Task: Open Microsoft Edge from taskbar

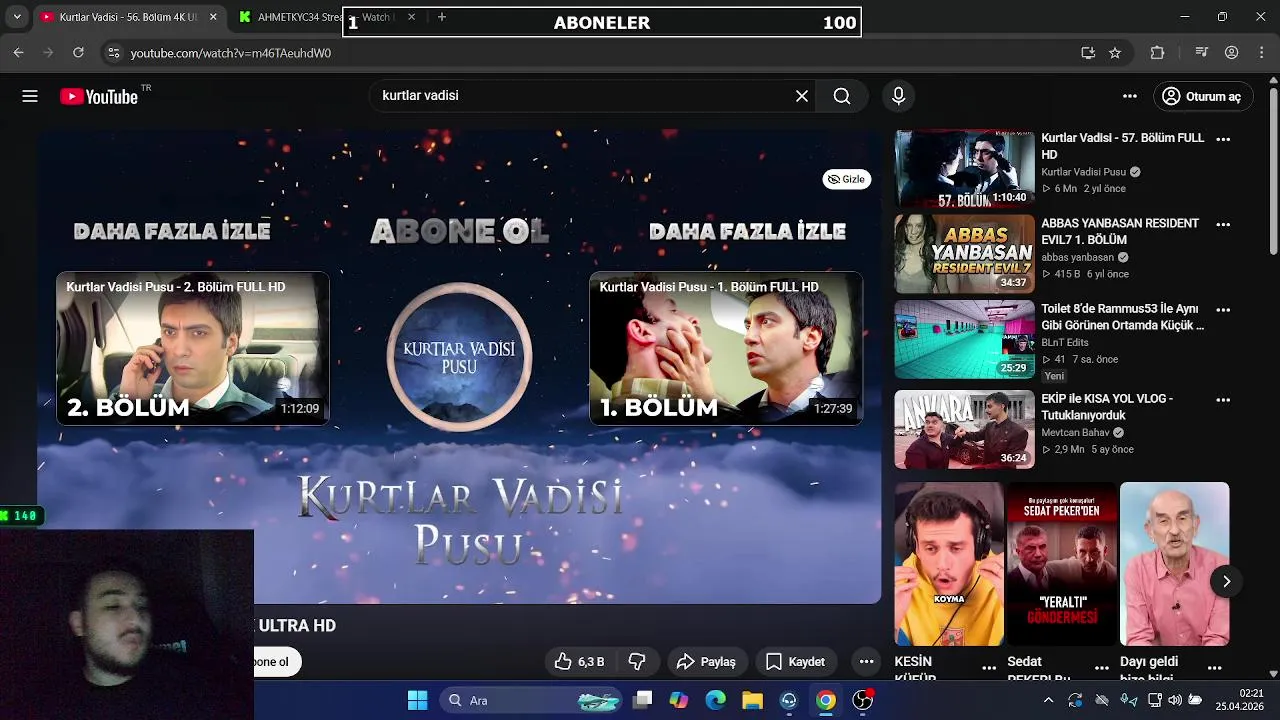Action: coord(716,700)
